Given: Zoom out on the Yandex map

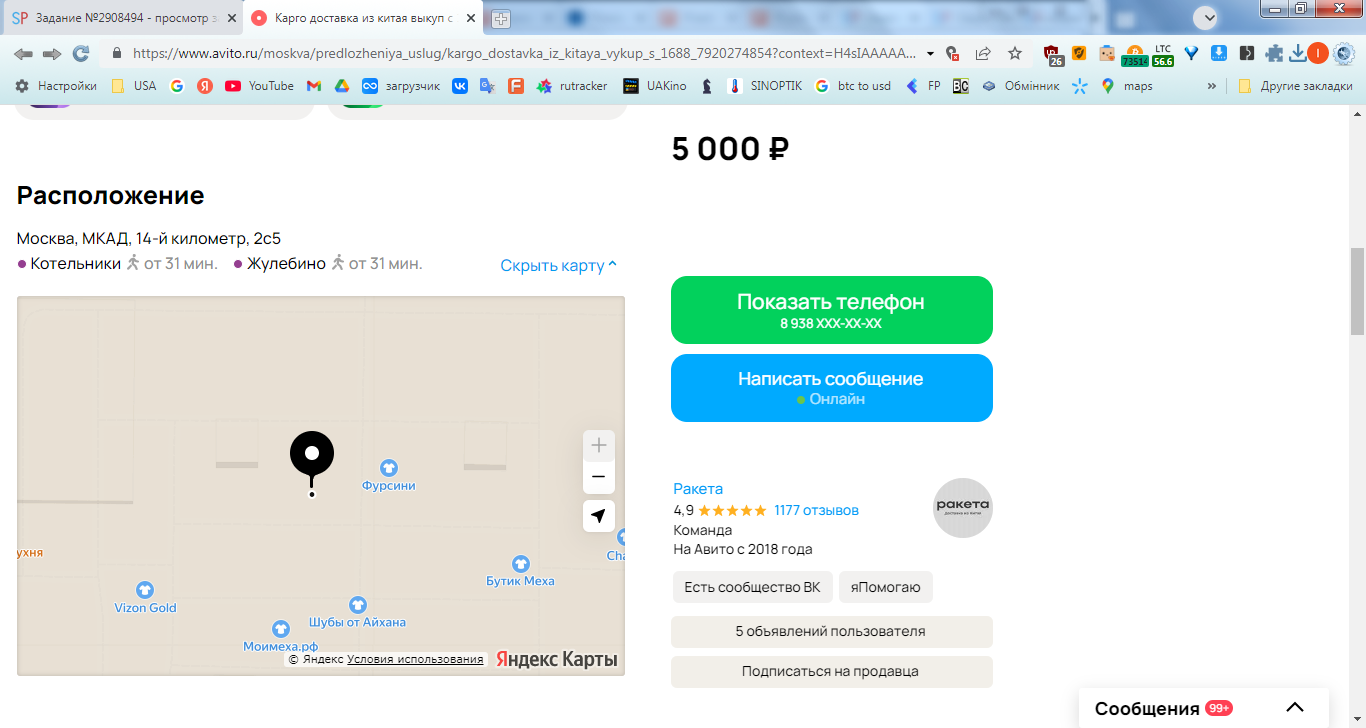Looking at the screenshot, I should click(598, 477).
